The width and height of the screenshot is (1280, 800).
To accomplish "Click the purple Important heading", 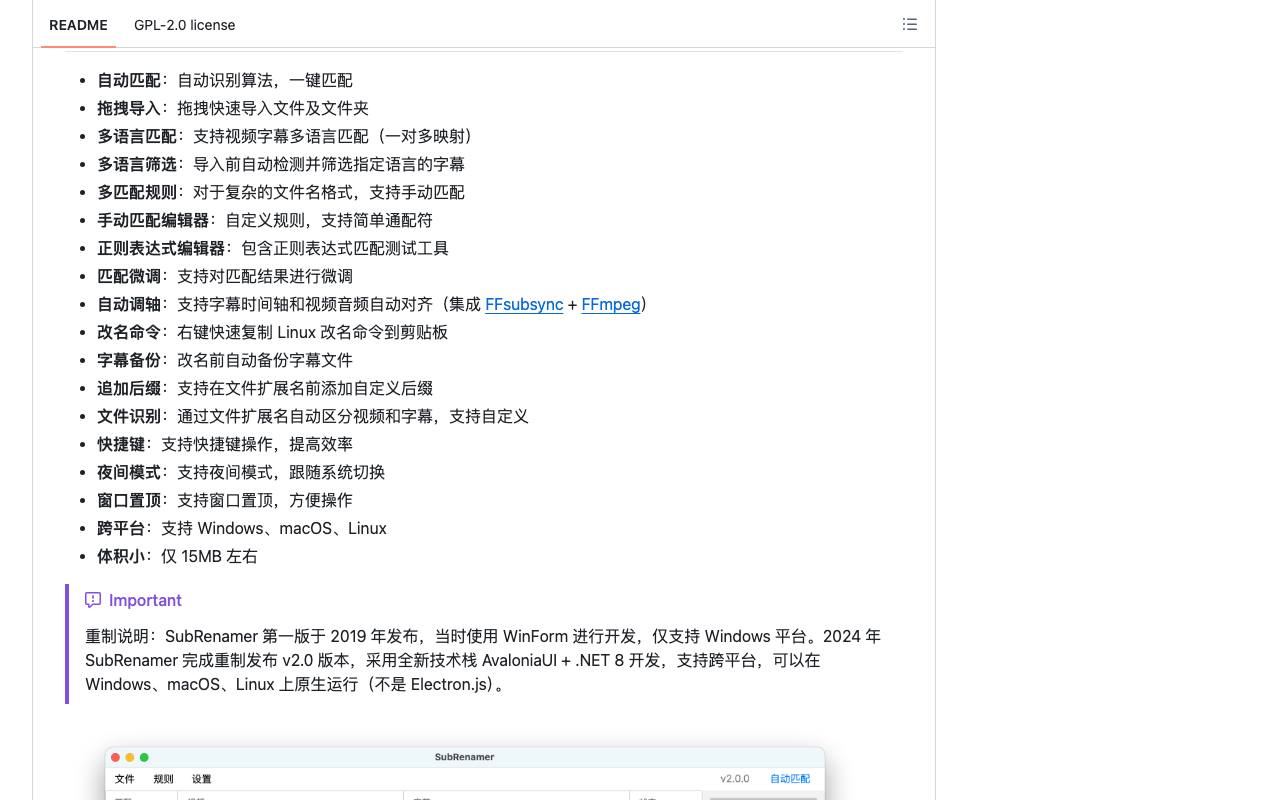I will tap(145, 600).
